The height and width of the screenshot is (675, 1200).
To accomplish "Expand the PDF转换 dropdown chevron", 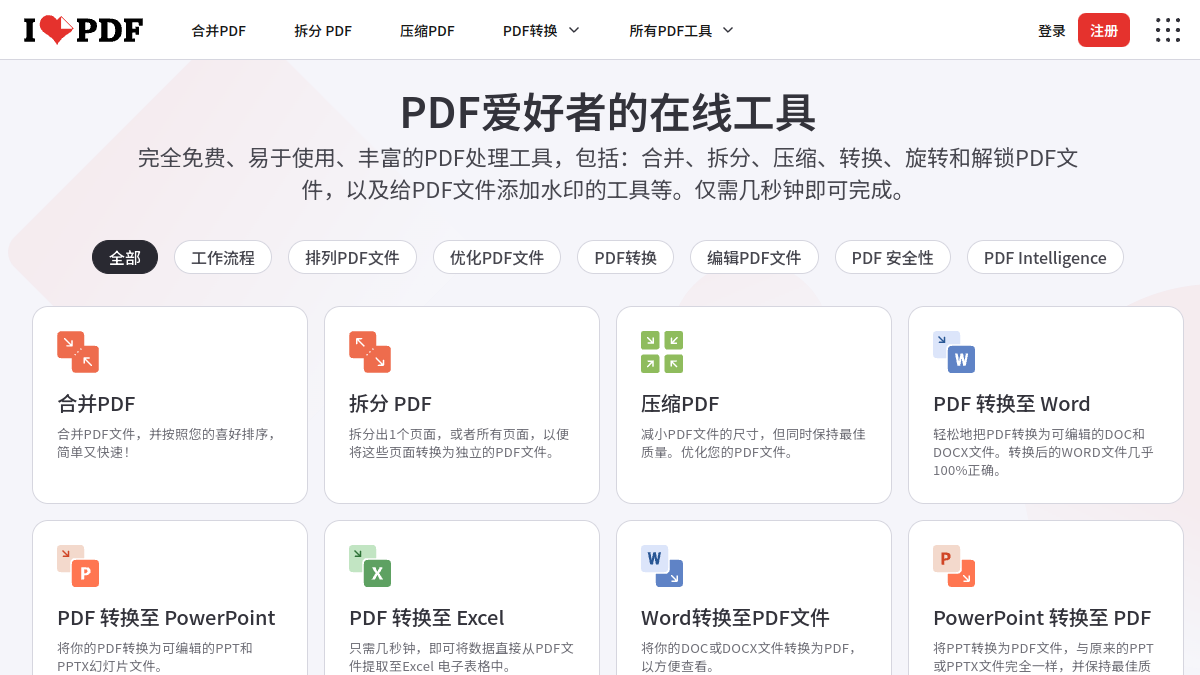I will pyautogui.click(x=574, y=30).
